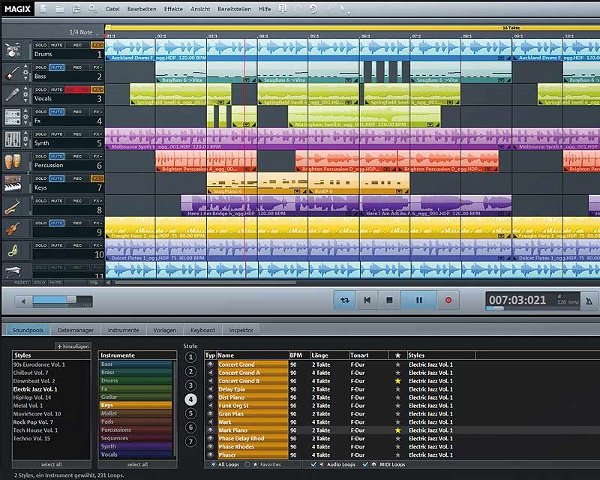The width and height of the screenshot is (600, 480).
Task: Click select all under the Instrumente list
Action: pyautogui.click(x=137, y=464)
